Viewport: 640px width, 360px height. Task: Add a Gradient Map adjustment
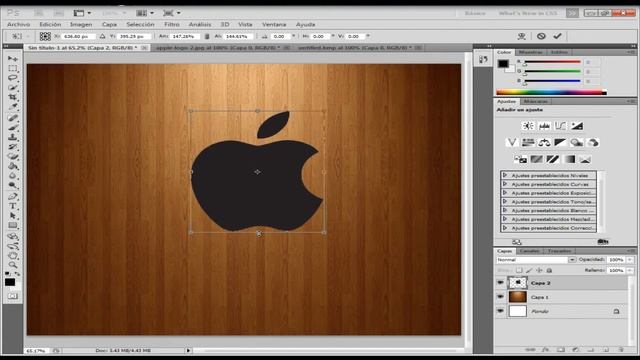tap(569, 159)
